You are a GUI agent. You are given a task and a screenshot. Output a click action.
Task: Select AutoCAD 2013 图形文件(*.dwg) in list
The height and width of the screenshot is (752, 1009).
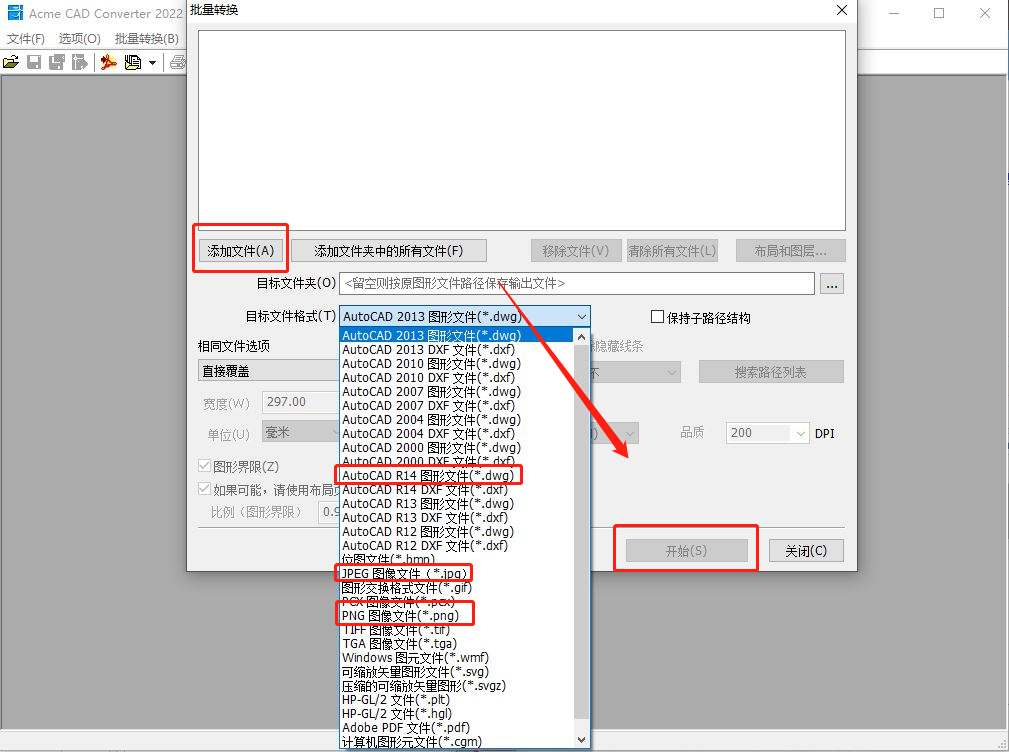pyautogui.click(x=456, y=335)
